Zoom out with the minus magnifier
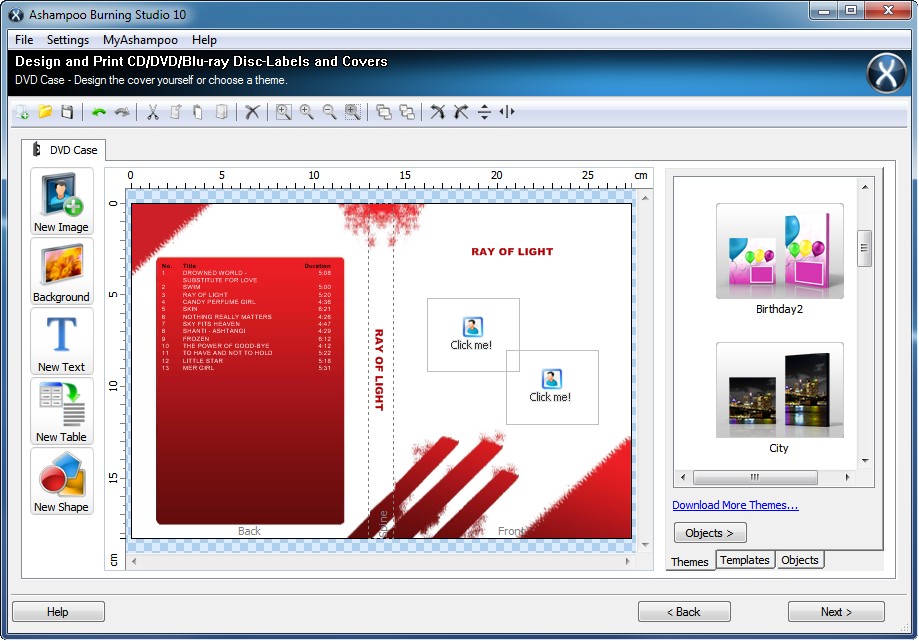The image size is (919, 641). pyautogui.click(x=329, y=112)
